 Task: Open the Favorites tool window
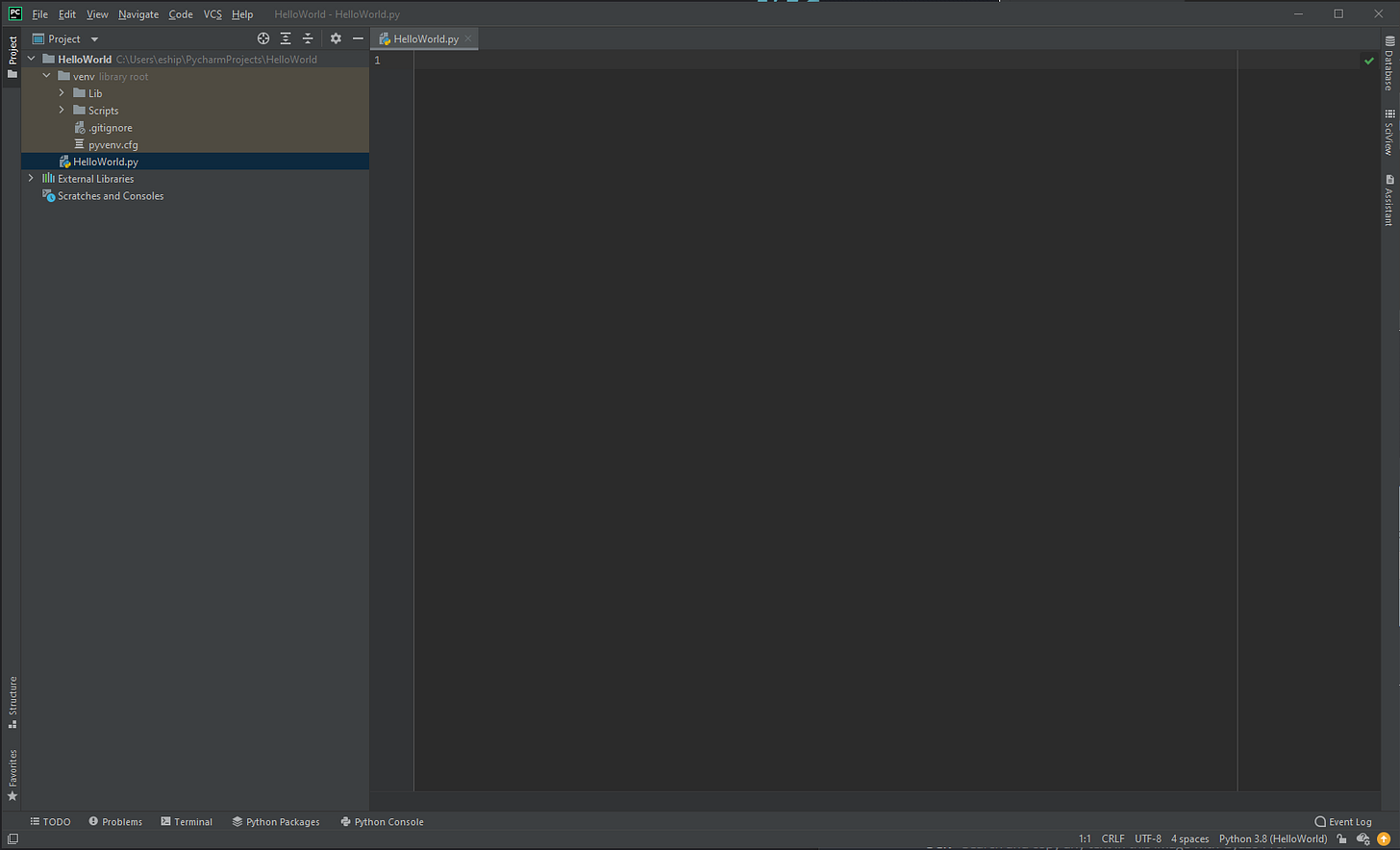coord(12,775)
